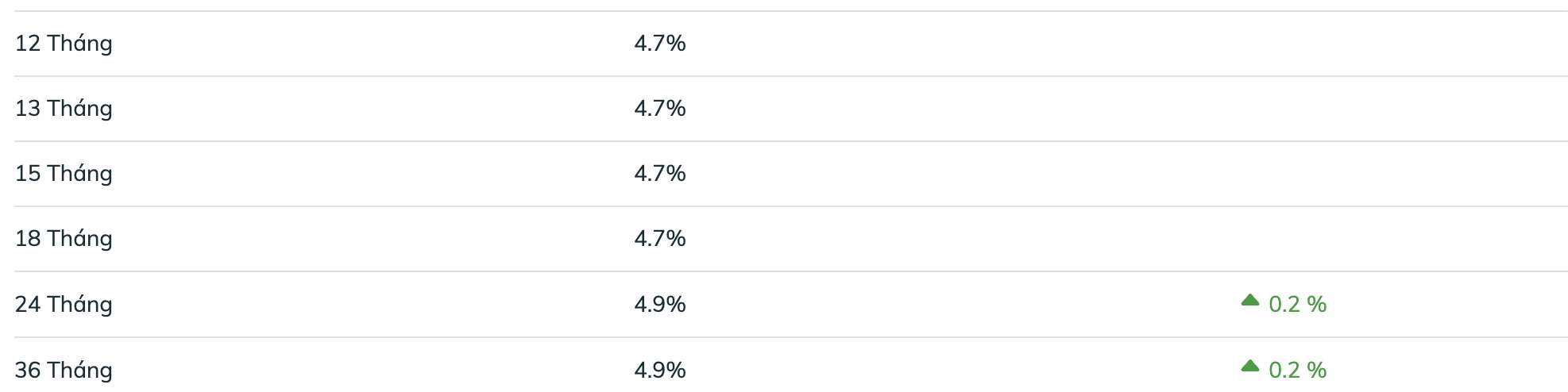Click the 4.7% rate for 18 Tháng

[x=660, y=238]
